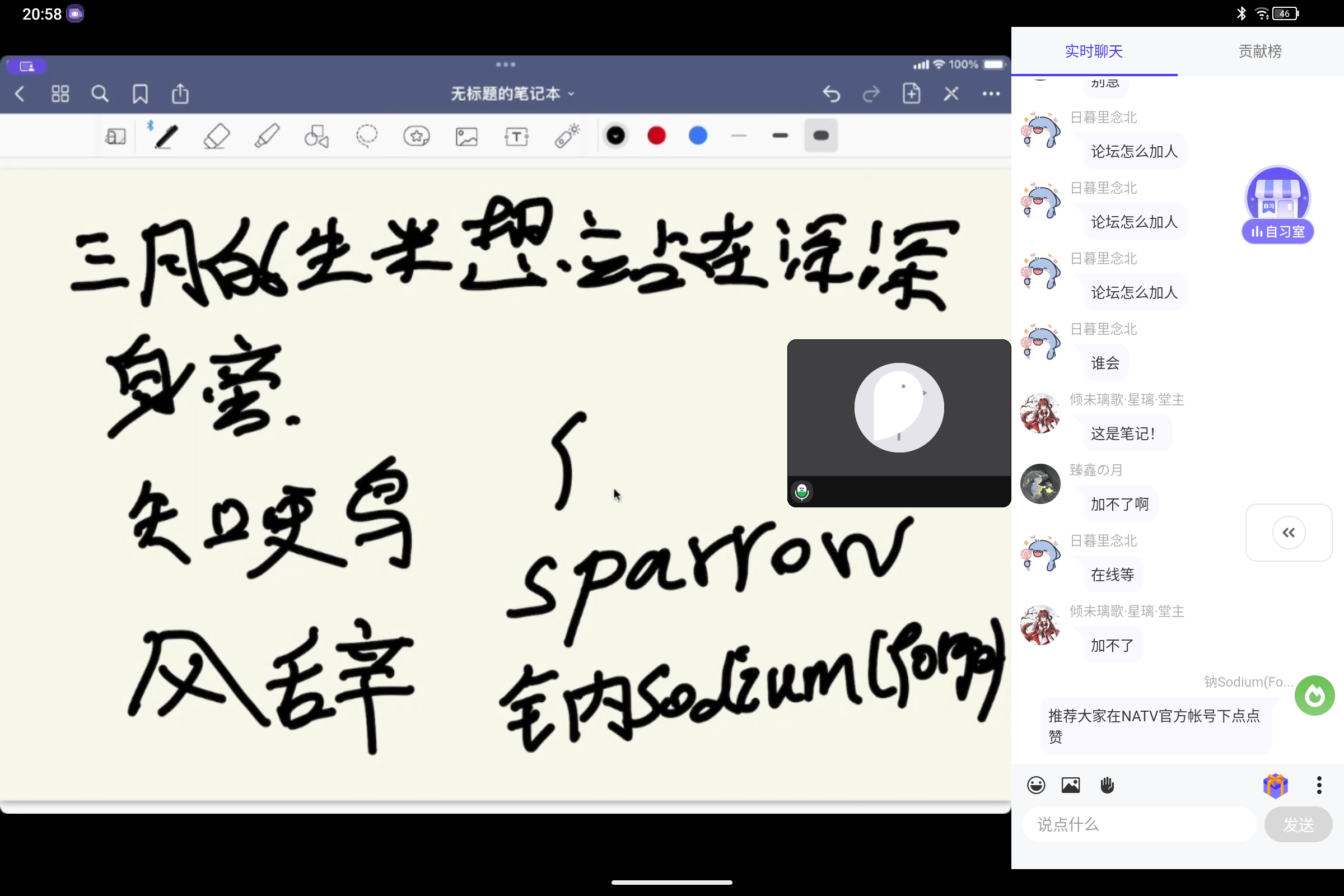Choose the black pen color
The image size is (1344, 896).
pyautogui.click(x=615, y=136)
